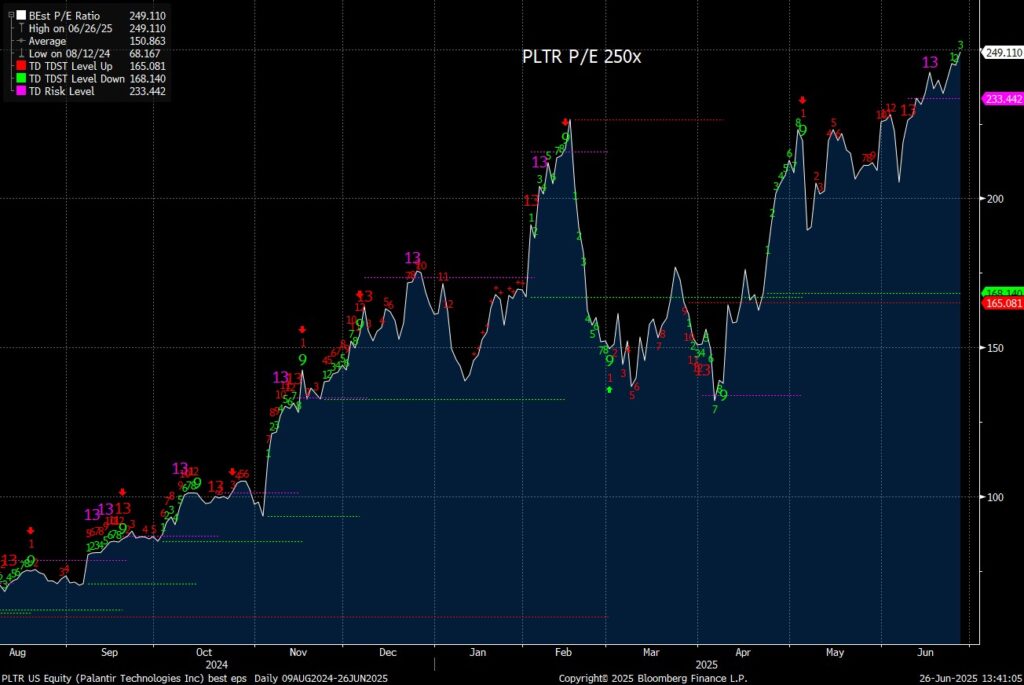
Task: Click the May label on the time axis
Action: pyautogui.click(x=835, y=652)
